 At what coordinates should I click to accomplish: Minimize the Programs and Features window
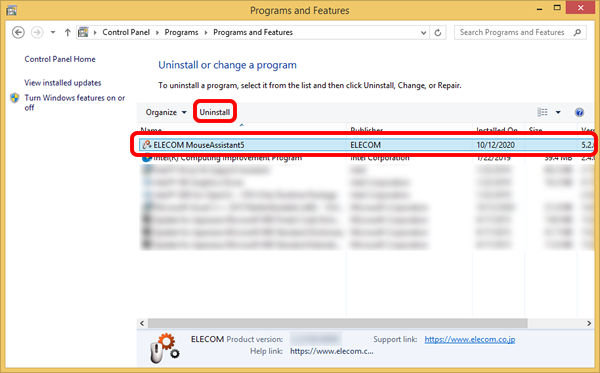click(x=540, y=8)
